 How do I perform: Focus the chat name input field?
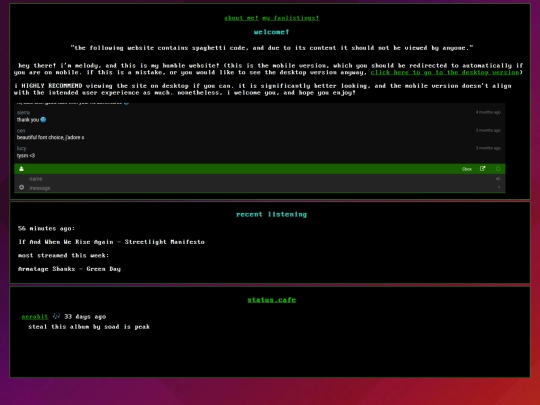point(260,179)
